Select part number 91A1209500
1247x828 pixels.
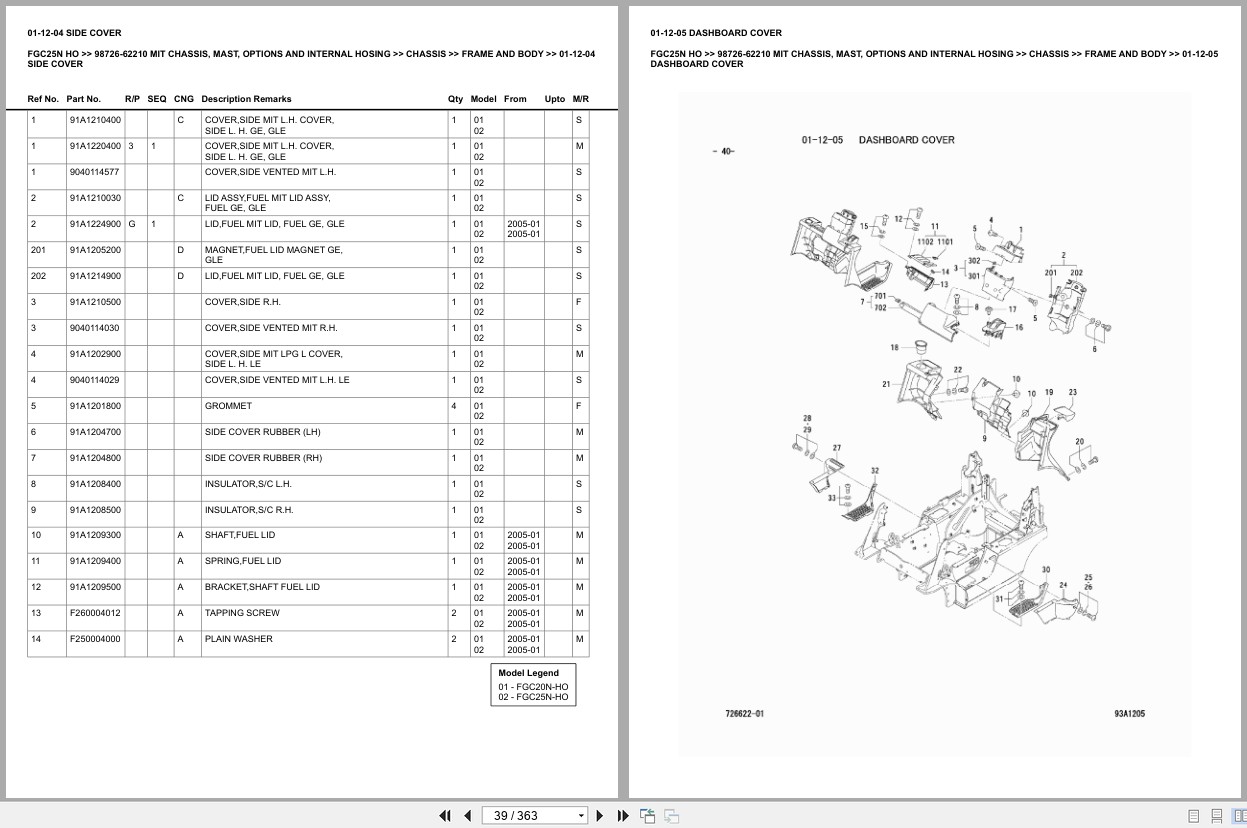[x=95, y=587]
